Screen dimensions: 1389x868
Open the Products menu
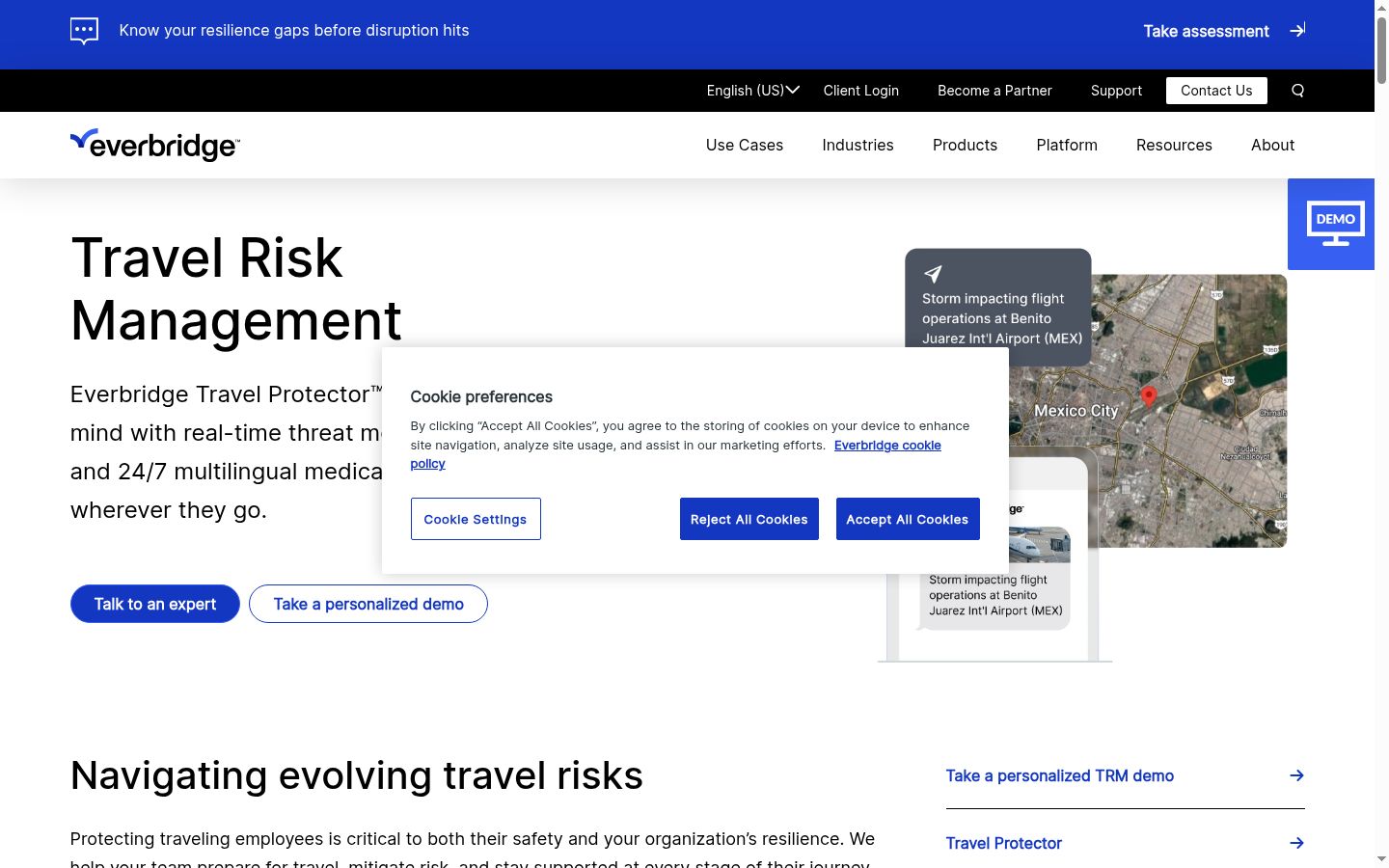(x=965, y=146)
